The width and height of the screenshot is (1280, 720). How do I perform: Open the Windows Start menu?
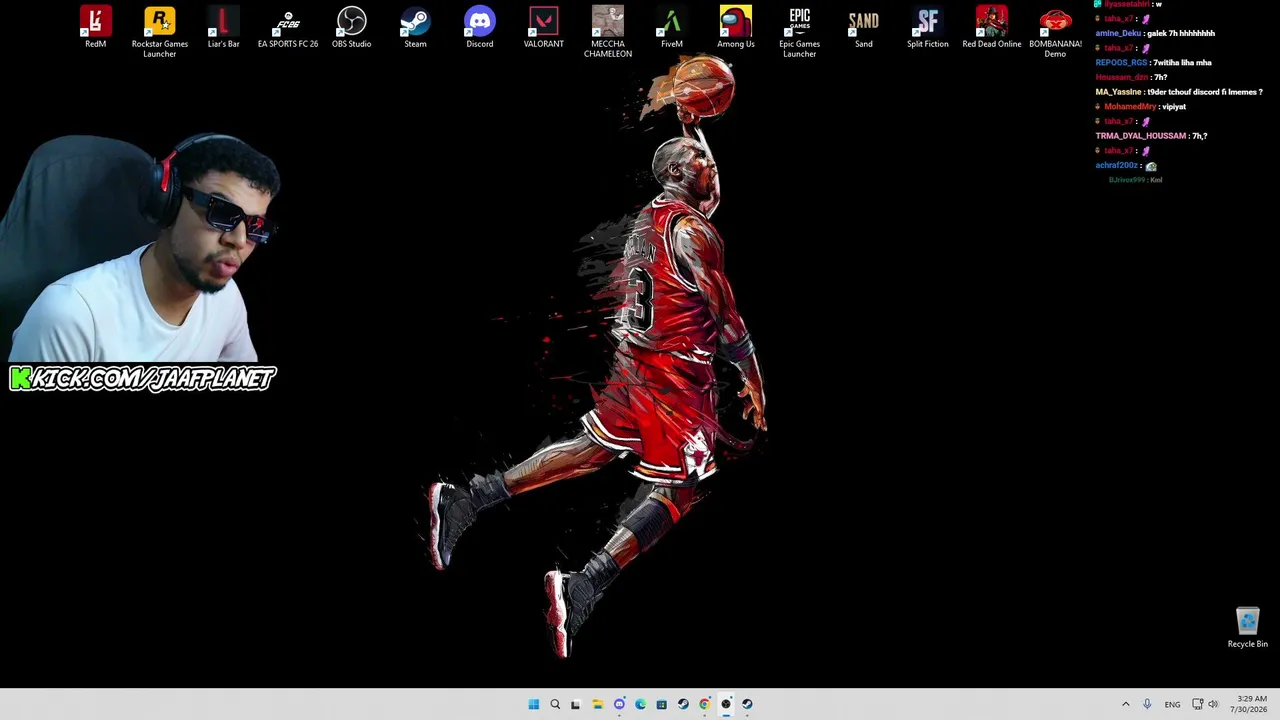click(534, 704)
